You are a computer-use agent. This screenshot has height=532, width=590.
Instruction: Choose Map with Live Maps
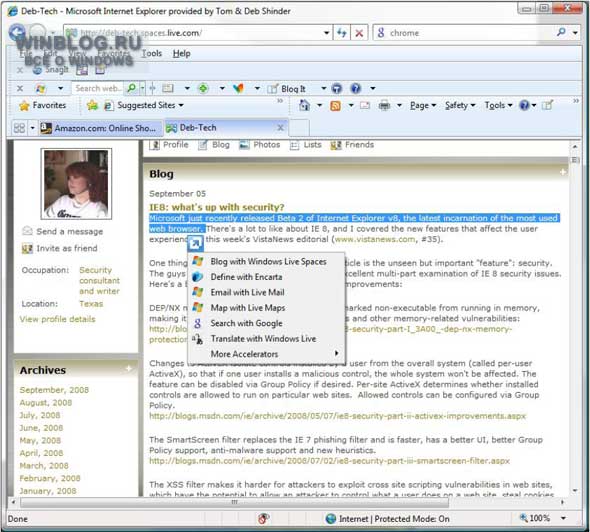[266, 308]
